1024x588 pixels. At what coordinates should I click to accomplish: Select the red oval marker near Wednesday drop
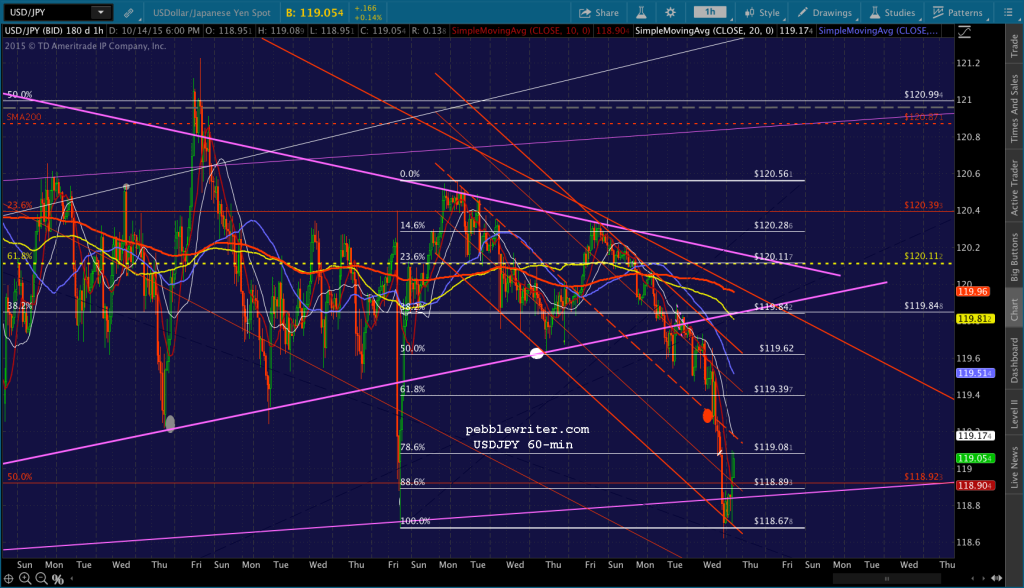(707, 415)
